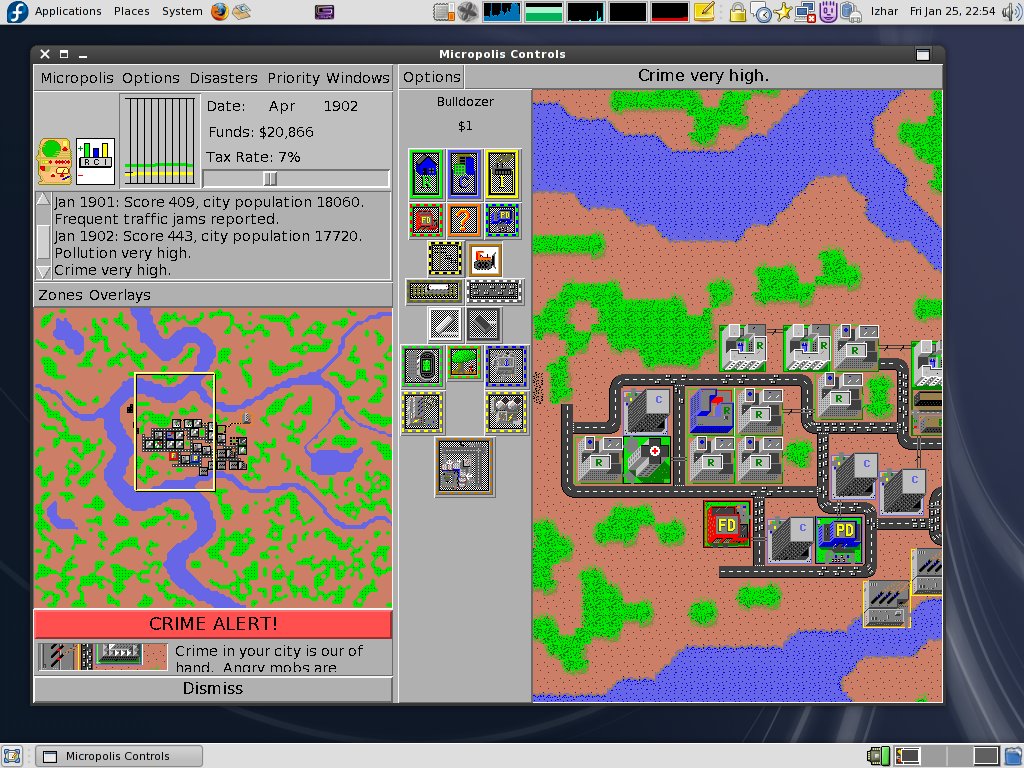Click the 'Tax Rate: 7%' label
The height and width of the screenshot is (768, 1024).
point(253,157)
